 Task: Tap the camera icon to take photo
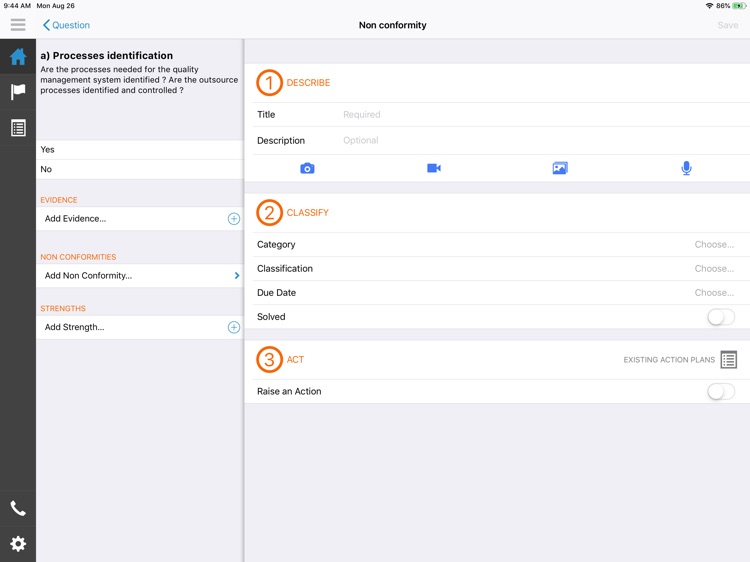(x=307, y=169)
